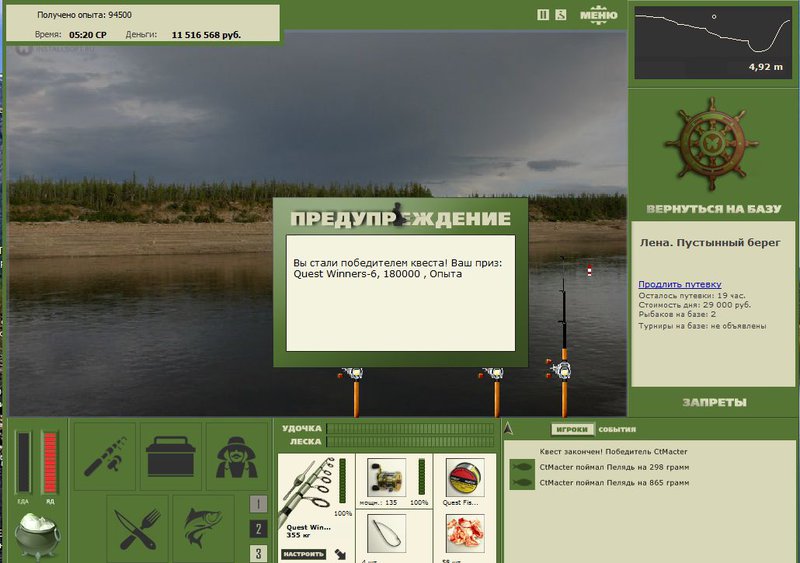Click 'Получено опыта: 94500' text
Viewport: 800px width, 563px height.
pyautogui.click(x=84, y=15)
